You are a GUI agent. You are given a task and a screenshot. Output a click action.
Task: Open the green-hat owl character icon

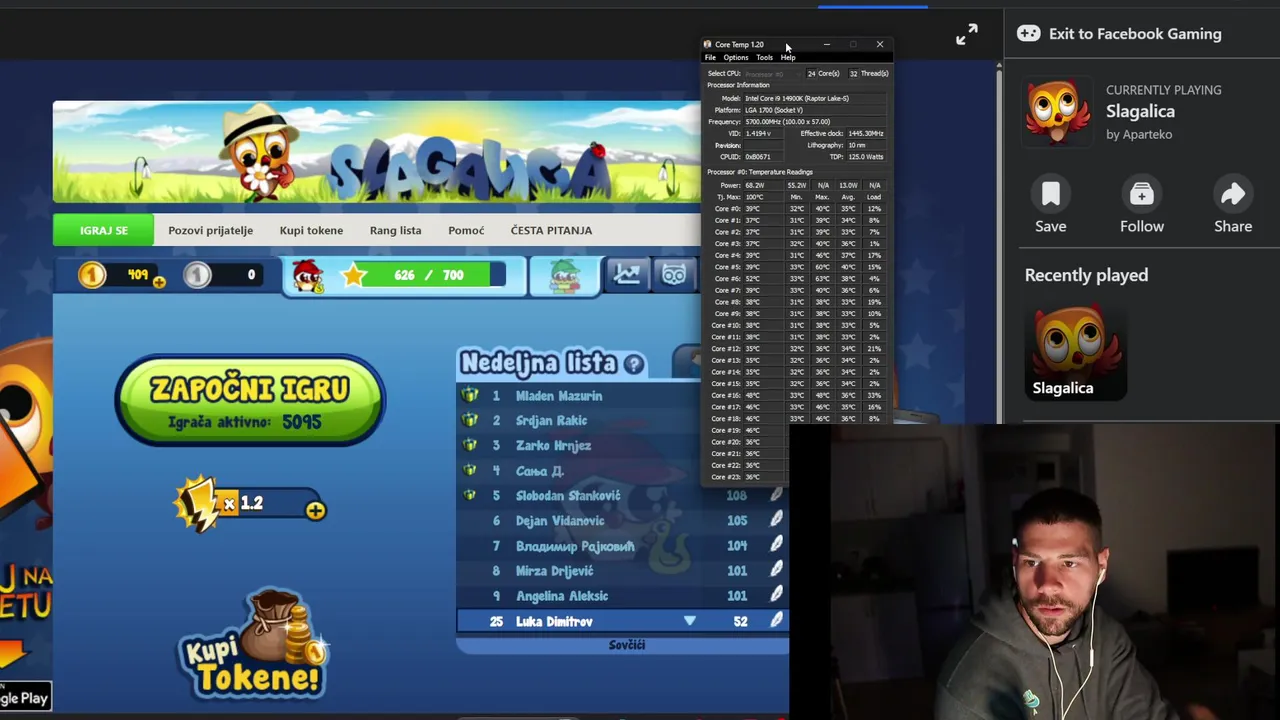[565, 275]
